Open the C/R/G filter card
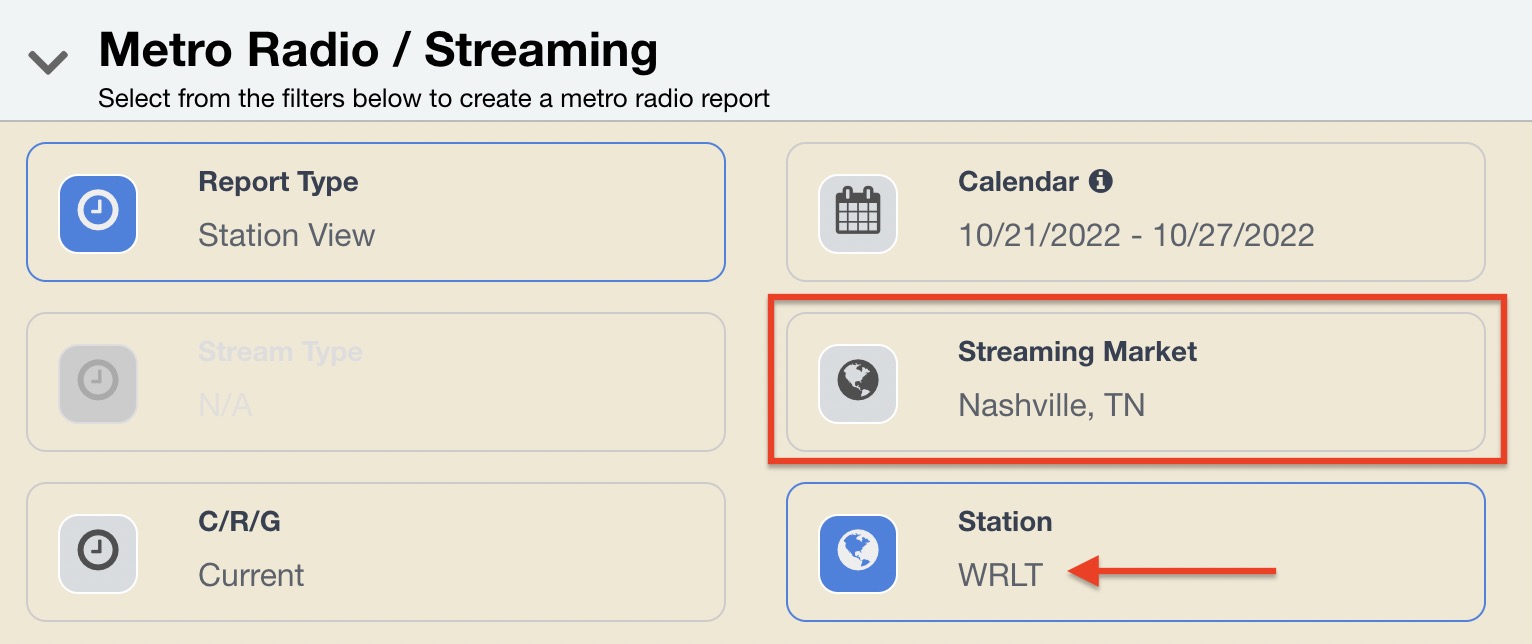 point(376,552)
